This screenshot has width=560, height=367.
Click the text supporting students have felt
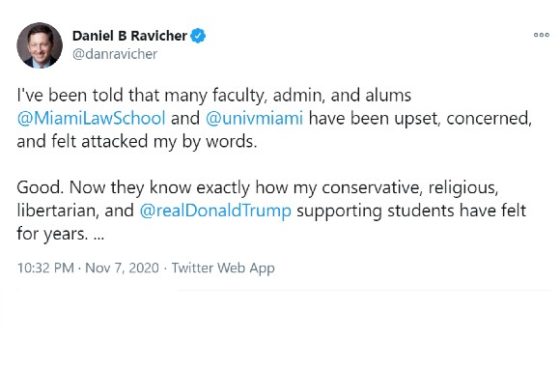411,211
